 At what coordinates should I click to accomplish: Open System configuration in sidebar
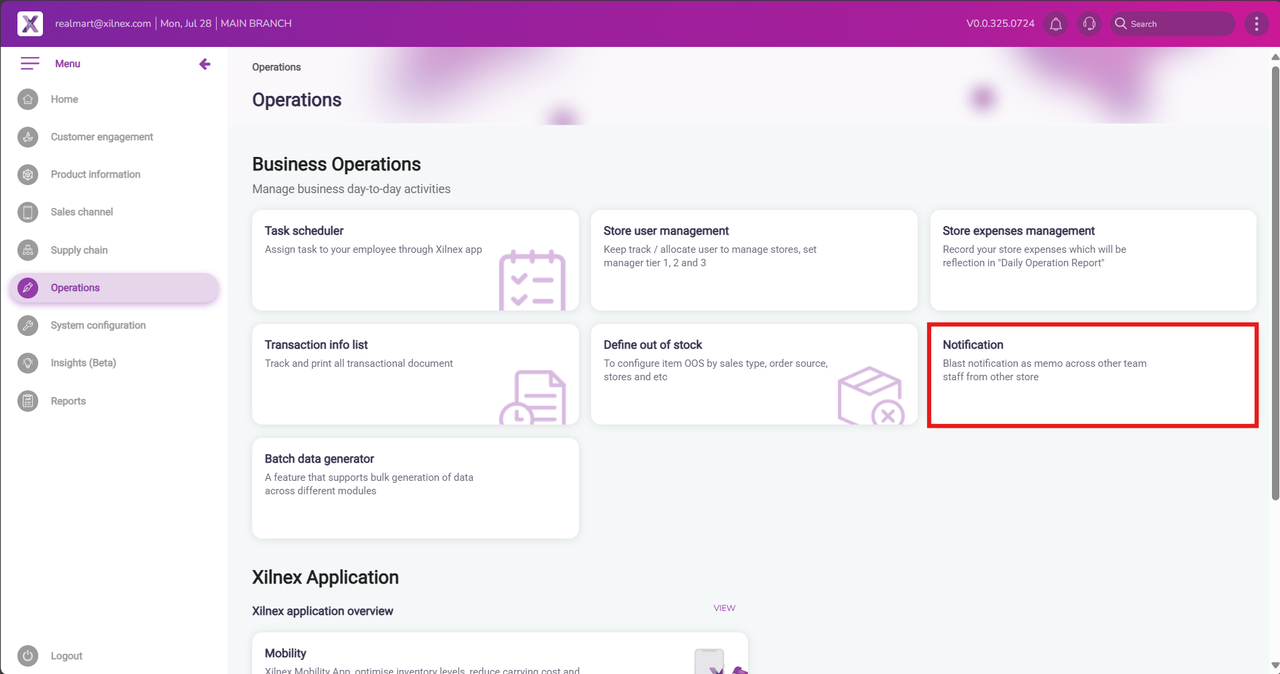pos(98,325)
